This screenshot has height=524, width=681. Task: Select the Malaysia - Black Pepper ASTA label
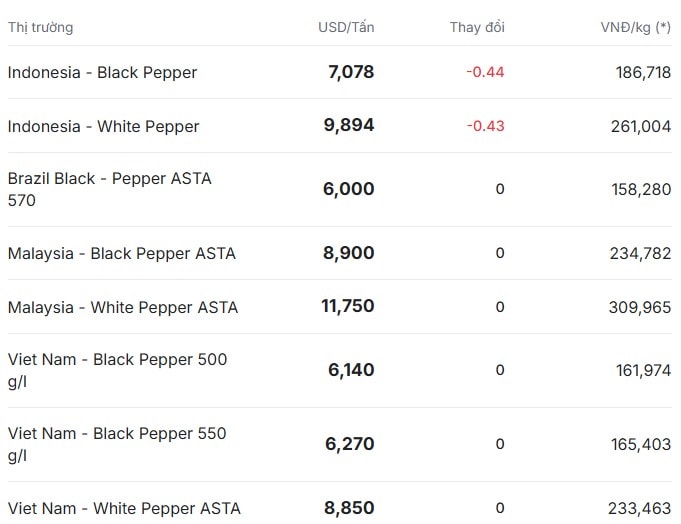click(122, 253)
